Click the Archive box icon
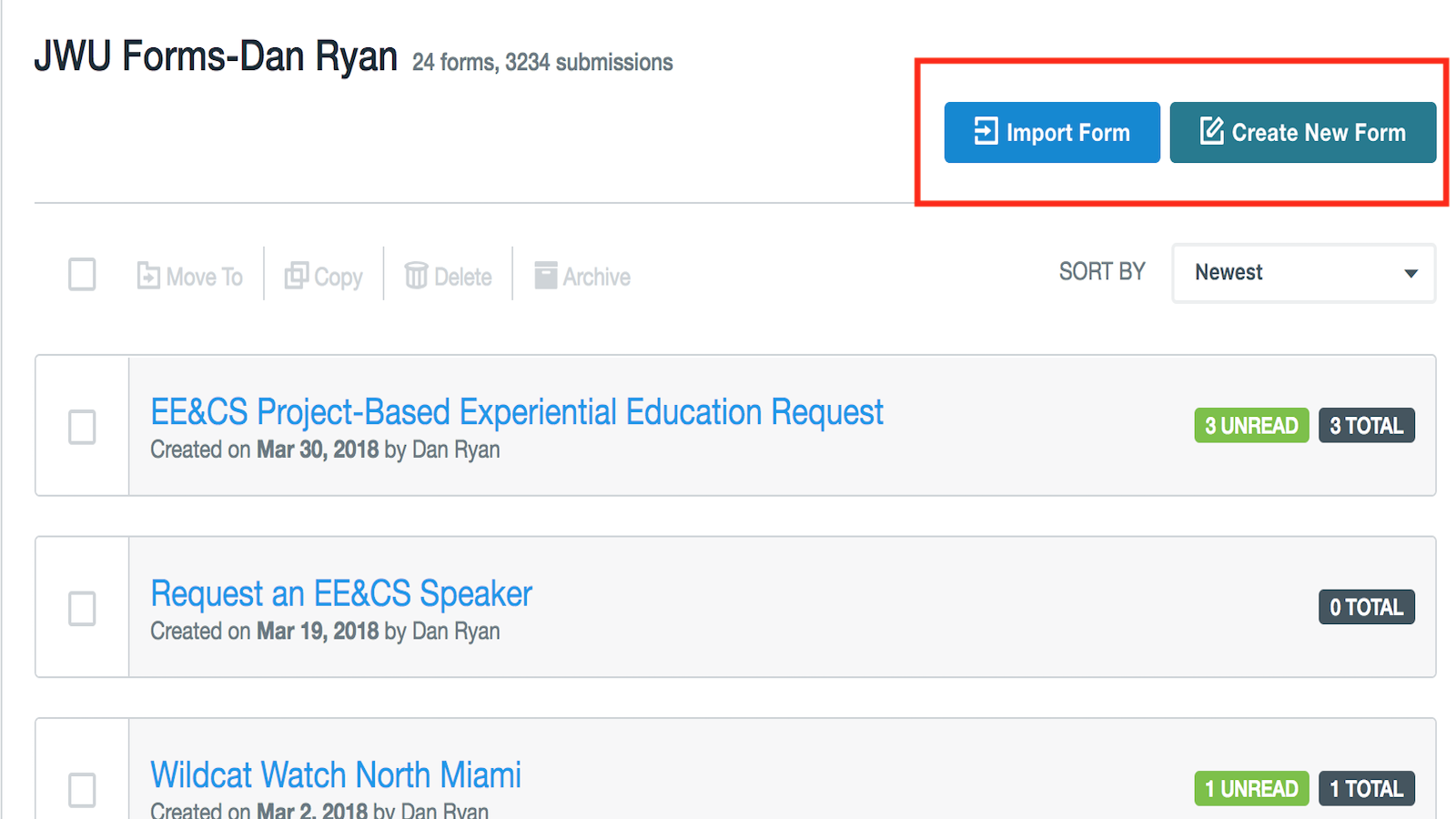The height and width of the screenshot is (819, 1456). point(545,275)
